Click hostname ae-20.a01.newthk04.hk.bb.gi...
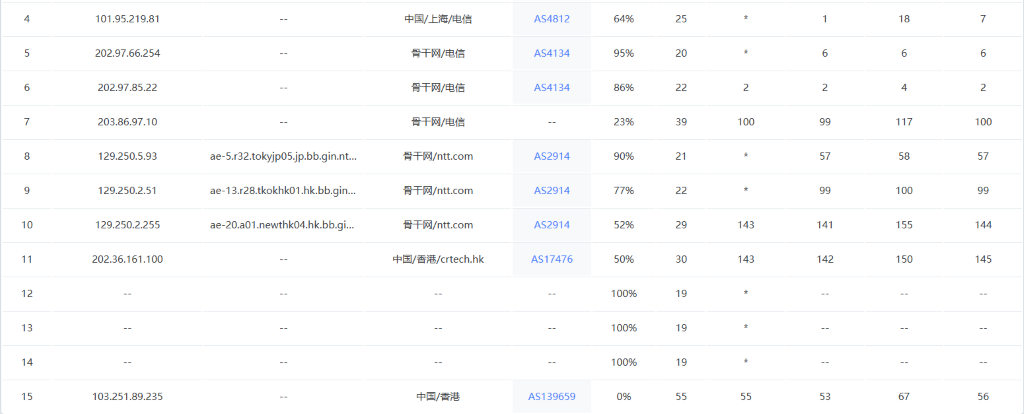The height and width of the screenshot is (414, 1024). pos(283,225)
